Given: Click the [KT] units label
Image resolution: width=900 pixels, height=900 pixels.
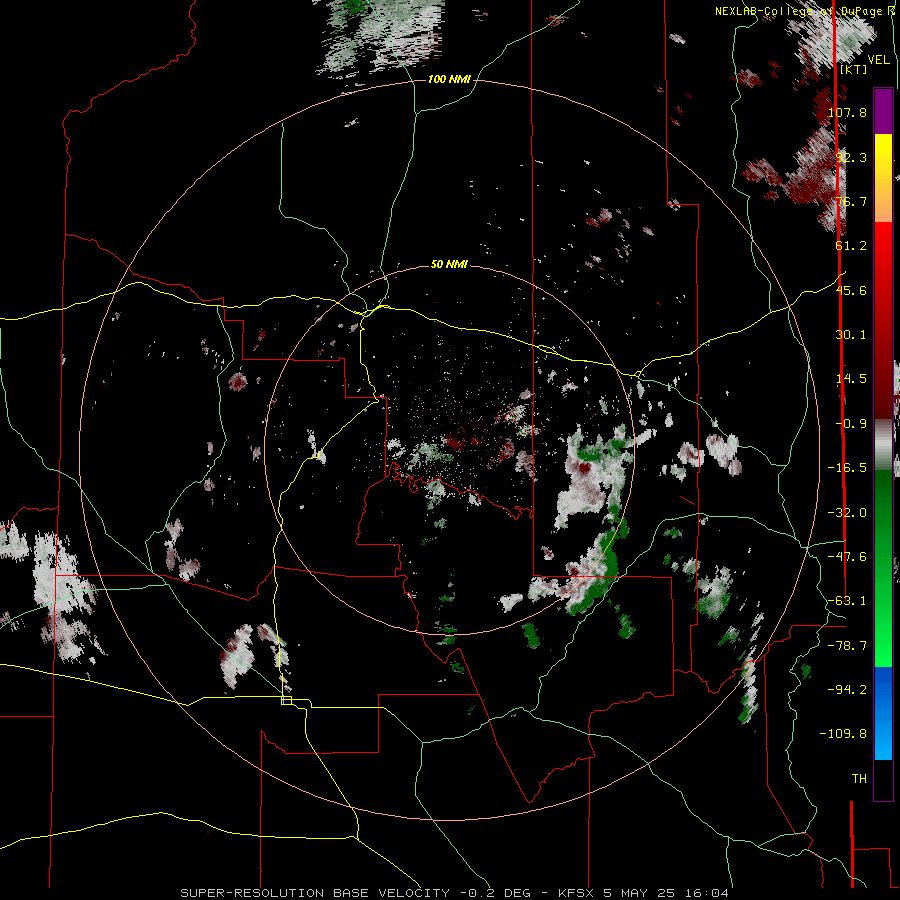Looking at the screenshot, I should [x=854, y=69].
